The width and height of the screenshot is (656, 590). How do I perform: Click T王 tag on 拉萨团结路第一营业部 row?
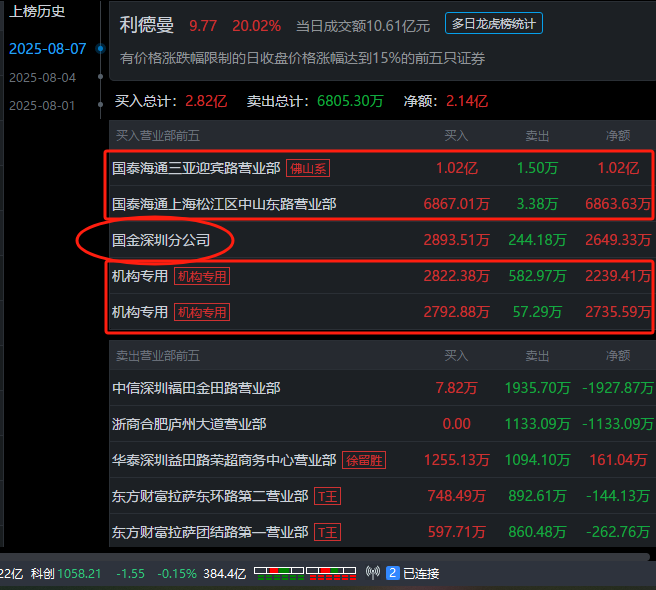coord(328,532)
